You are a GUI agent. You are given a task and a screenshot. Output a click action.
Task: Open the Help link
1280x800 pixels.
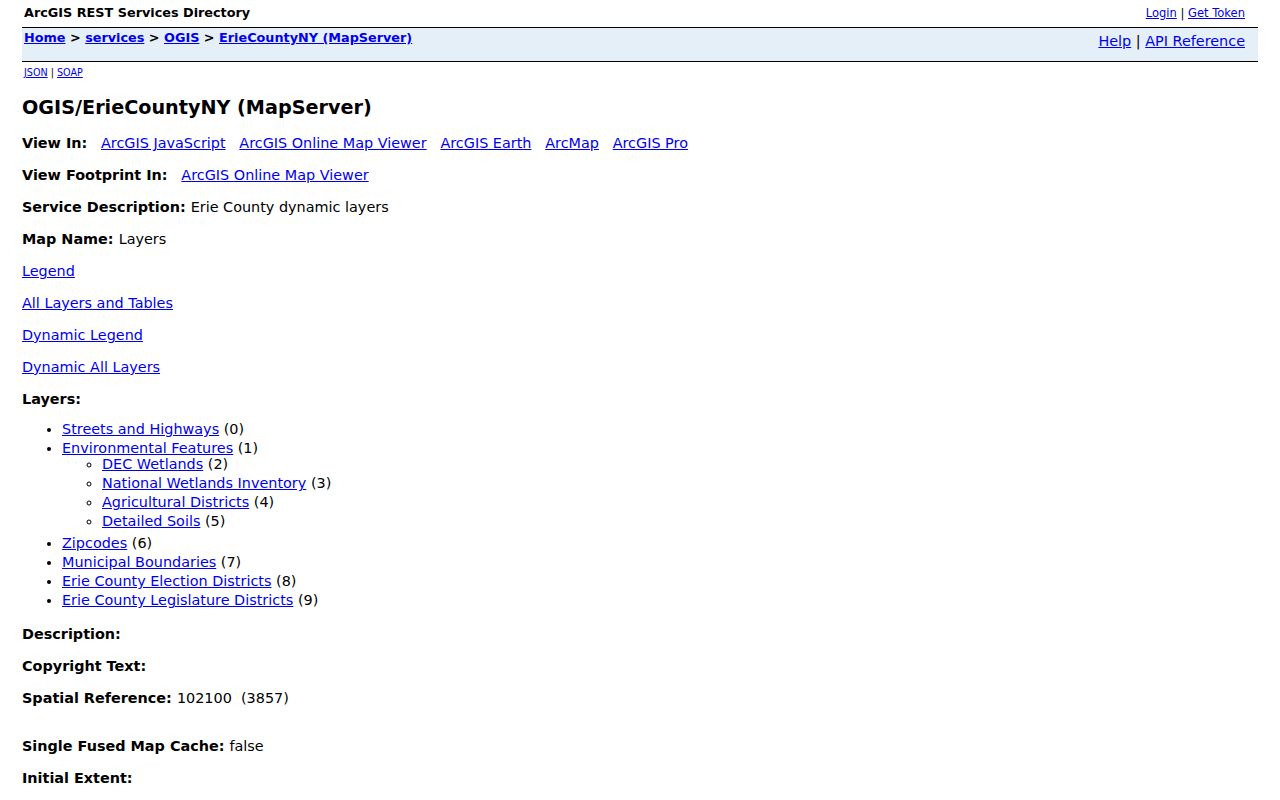(1114, 41)
